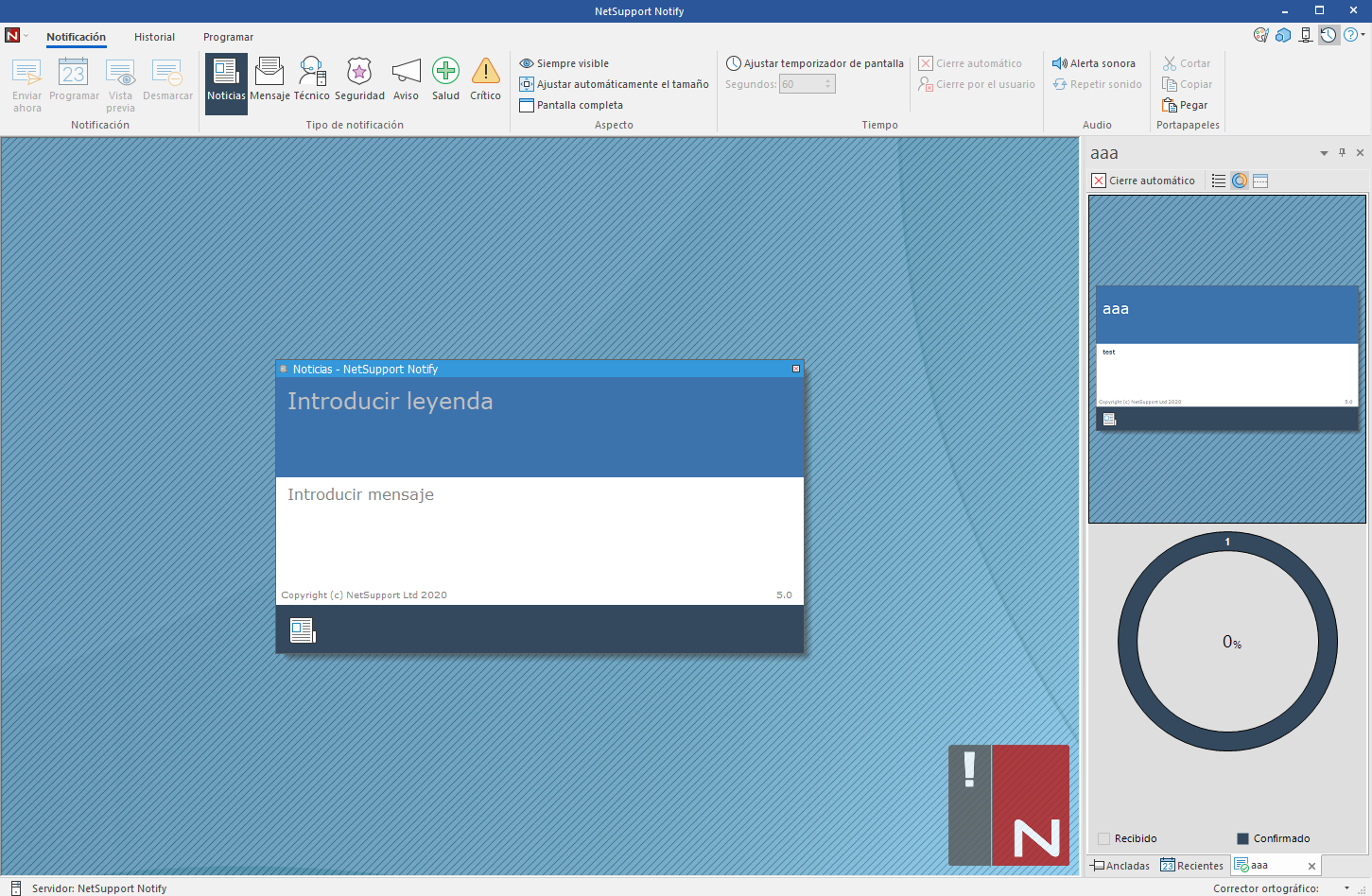Open the Programar ribbon tab
Screen dimensions: 1372x896
tap(228, 37)
